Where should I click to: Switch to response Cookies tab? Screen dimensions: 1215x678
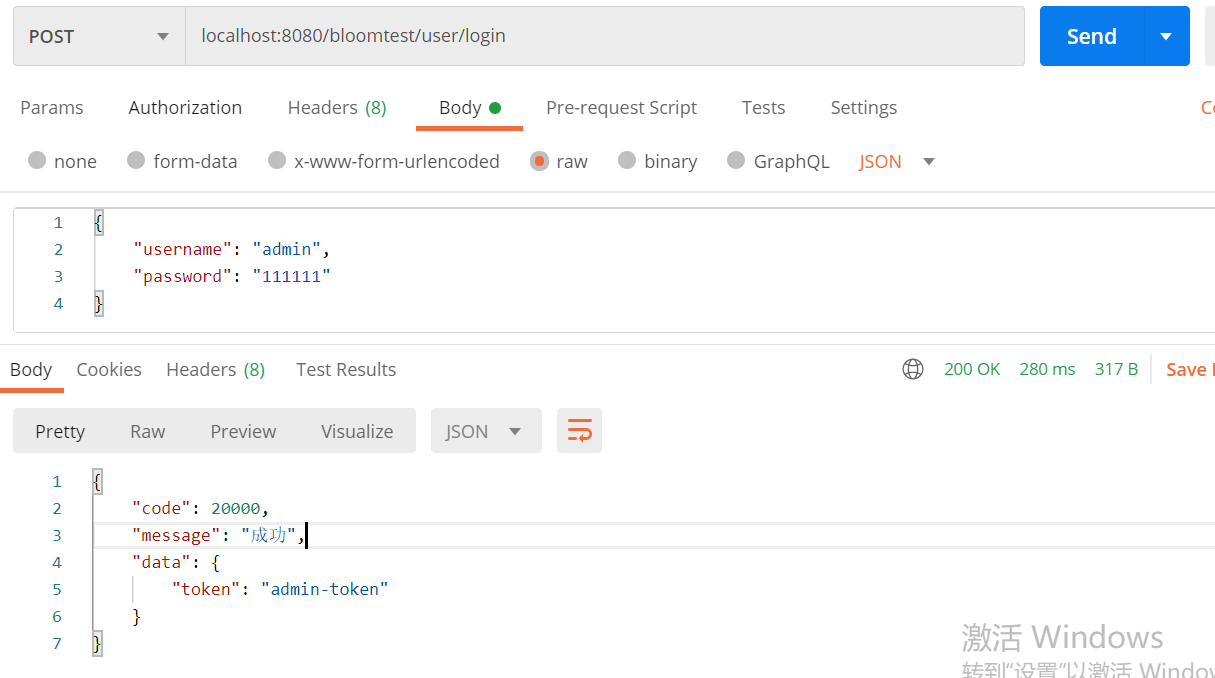click(x=109, y=370)
